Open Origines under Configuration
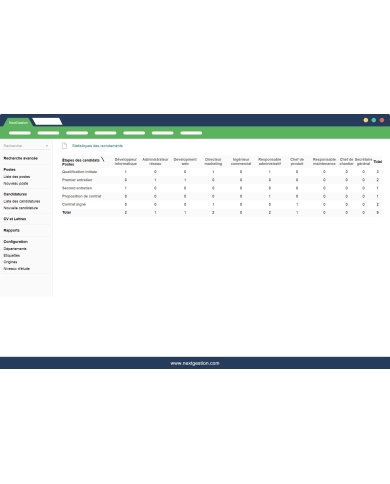The image size is (390, 484). point(10,262)
